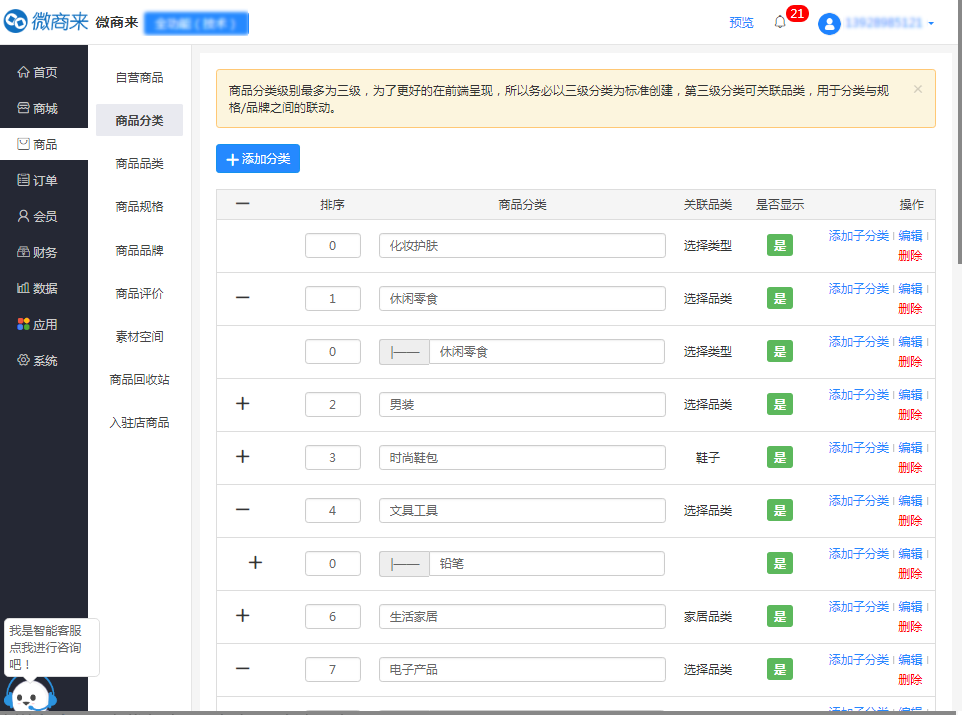Collapse the 文具工具 category row
This screenshot has height=715, width=962.
[242, 510]
